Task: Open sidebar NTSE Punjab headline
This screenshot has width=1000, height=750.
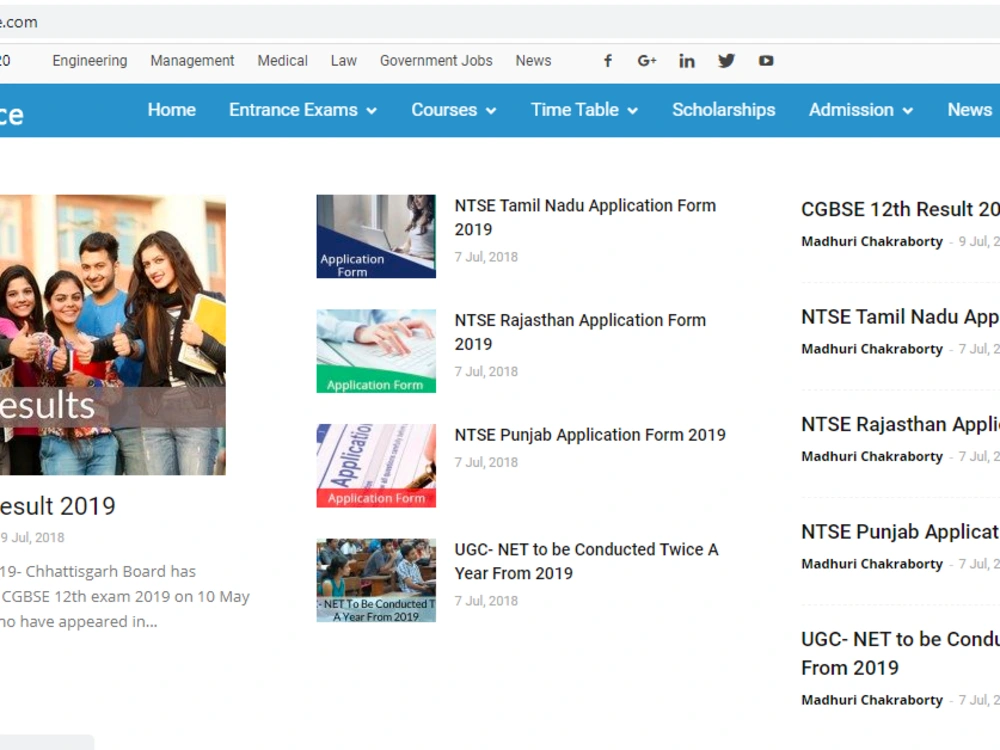Action: click(900, 532)
